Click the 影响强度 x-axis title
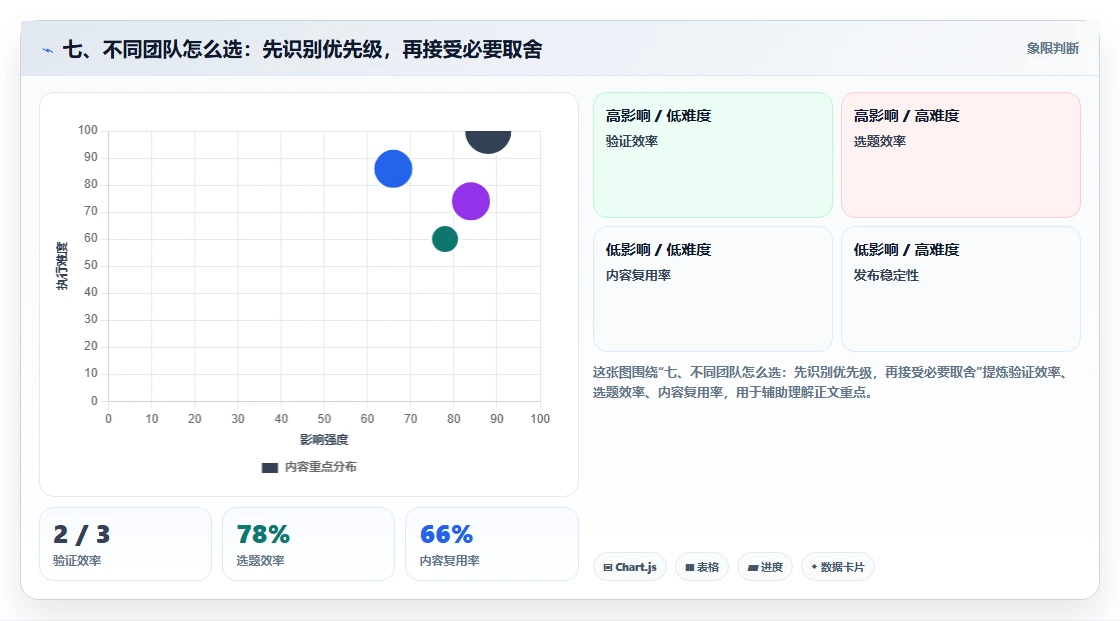 pyautogui.click(x=324, y=439)
